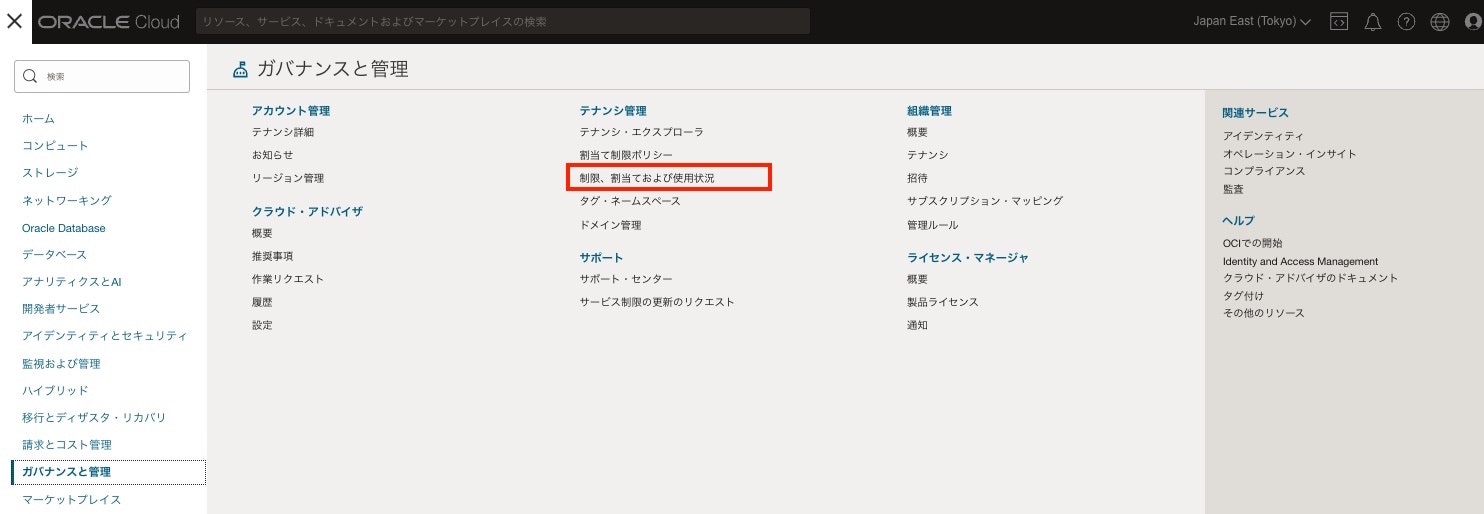Screen dimensions: 1484x514
Task: Open OCIでの開始 help link
Action: pyautogui.click(x=1252, y=243)
